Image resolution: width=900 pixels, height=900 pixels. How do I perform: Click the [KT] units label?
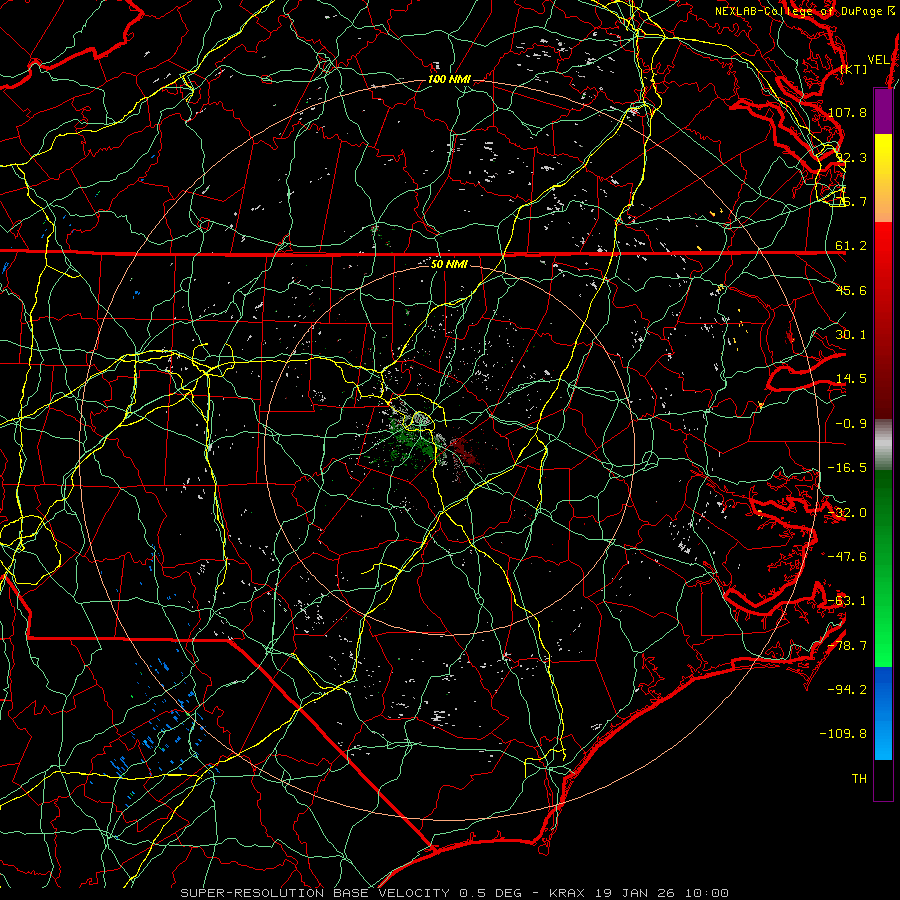(854, 69)
